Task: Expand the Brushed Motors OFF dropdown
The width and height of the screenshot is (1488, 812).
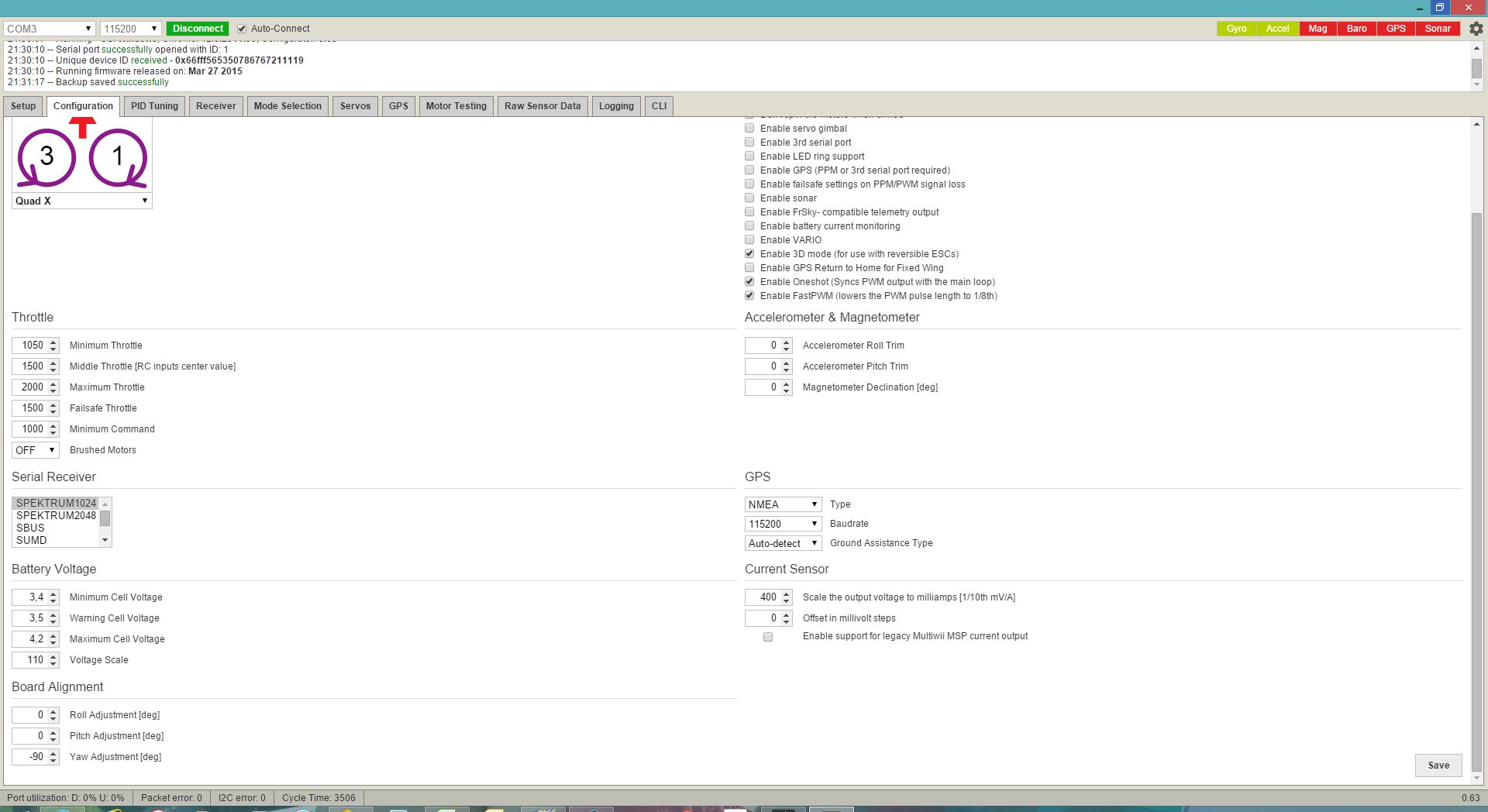Action: coord(35,450)
